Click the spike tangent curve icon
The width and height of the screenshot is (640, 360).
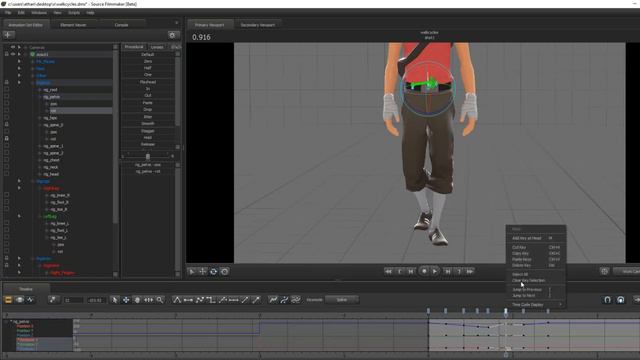coord(177,300)
